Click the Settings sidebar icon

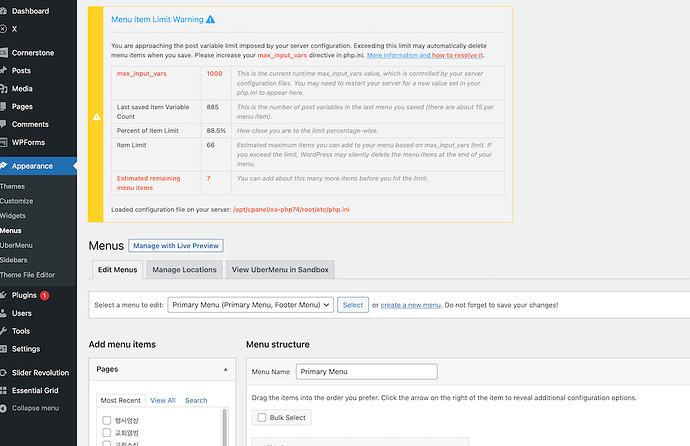[4, 349]
